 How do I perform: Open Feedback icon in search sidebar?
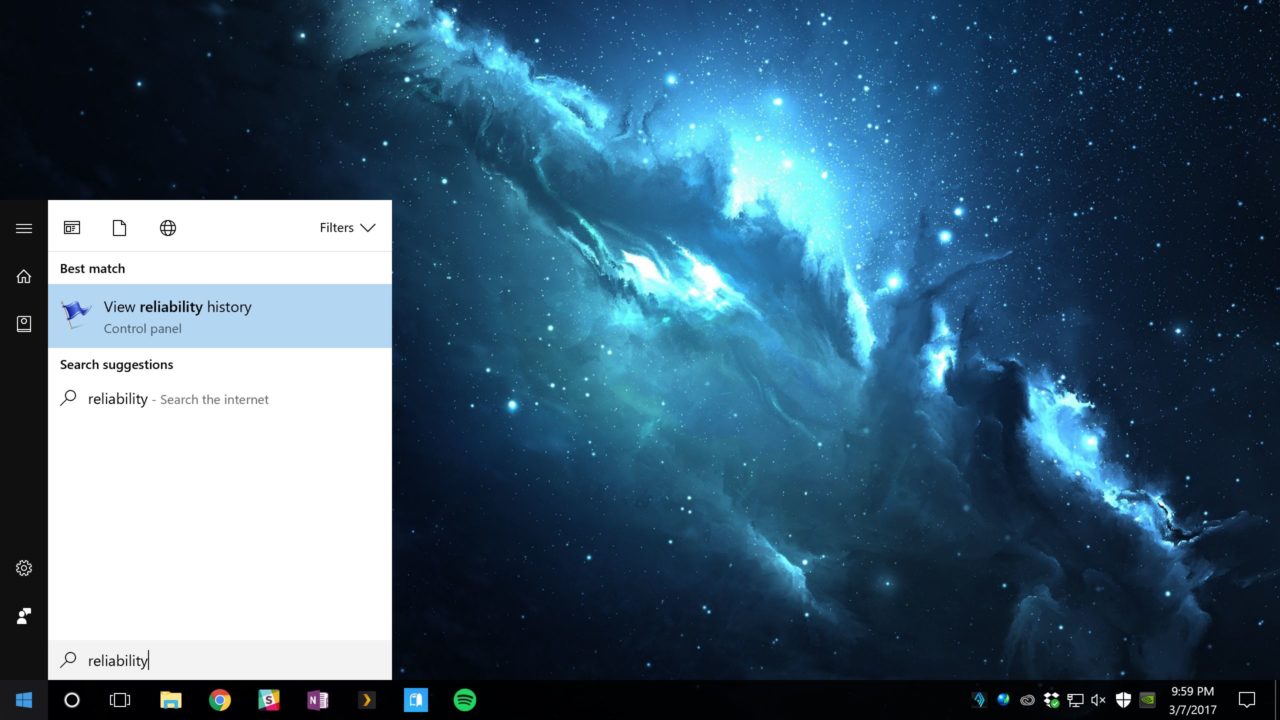pyautogui.click(x=24, y=616)
